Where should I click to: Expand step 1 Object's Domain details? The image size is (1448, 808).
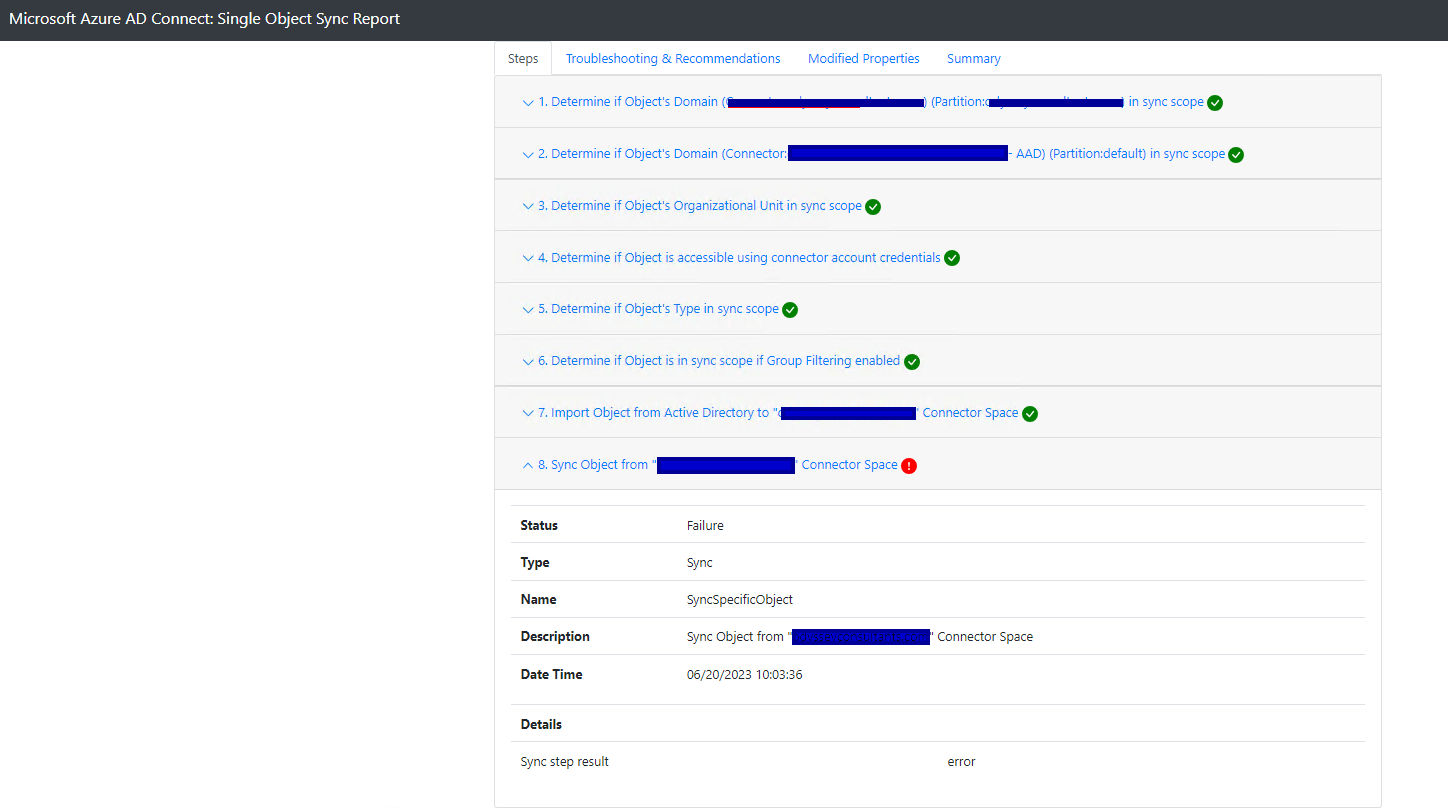527,101
